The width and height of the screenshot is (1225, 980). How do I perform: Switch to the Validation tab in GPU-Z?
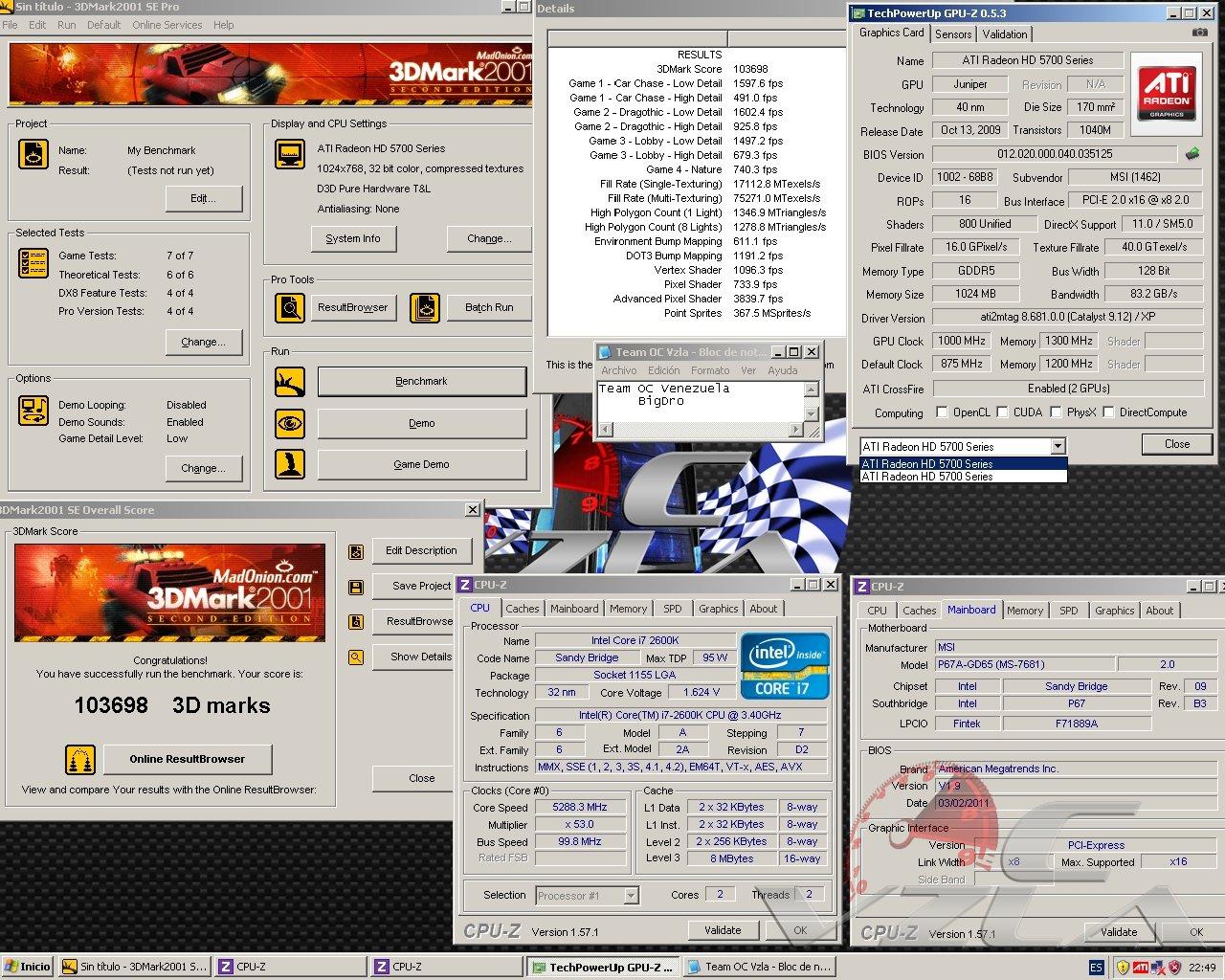[x=1005, y=34]
